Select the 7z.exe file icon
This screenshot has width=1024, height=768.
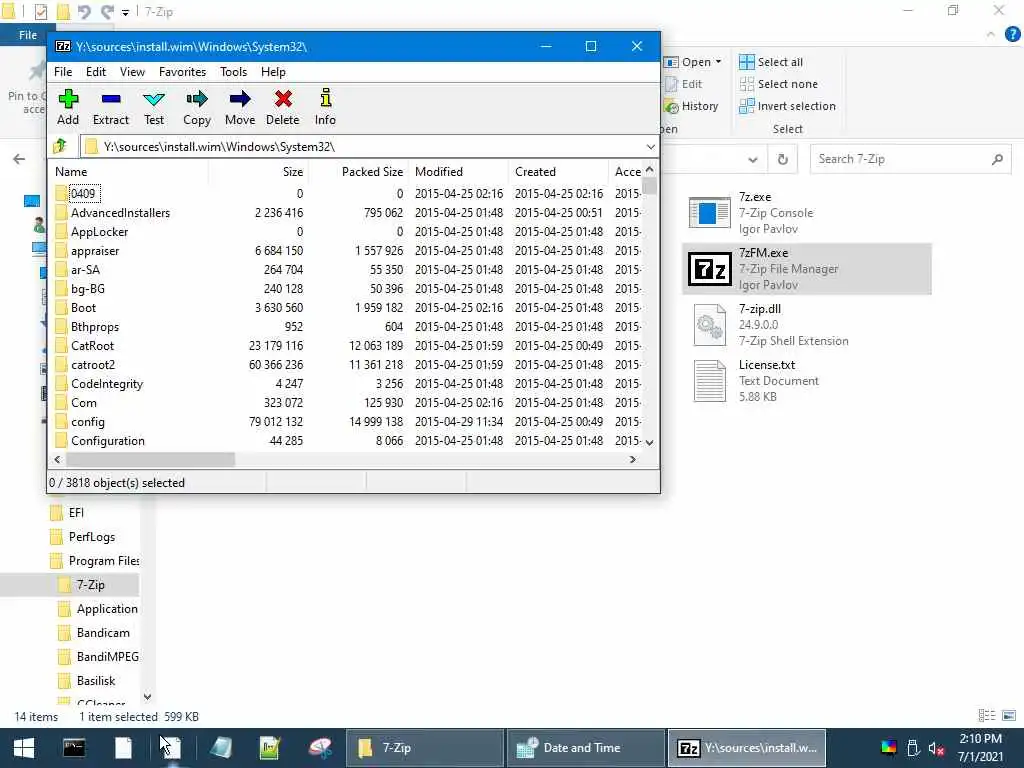tap(709, 213)
